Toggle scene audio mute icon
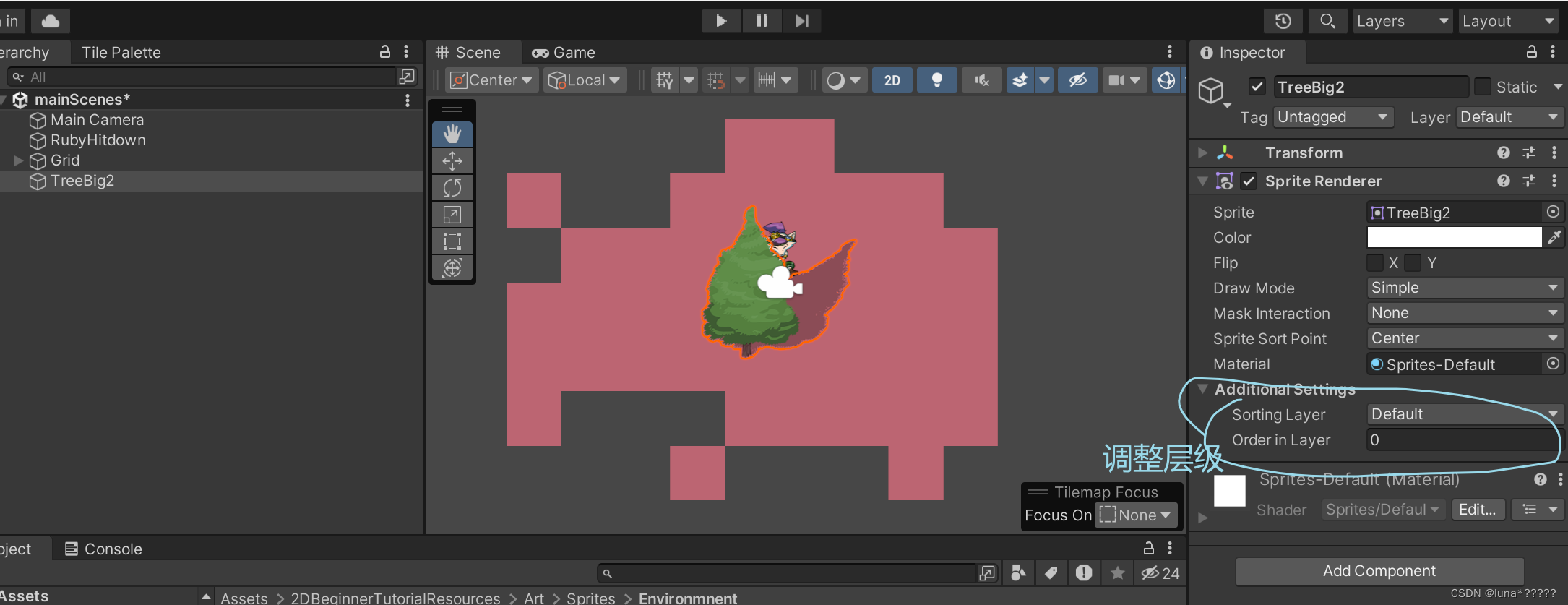Screen dimensions: 1568x605 (981, 80)
